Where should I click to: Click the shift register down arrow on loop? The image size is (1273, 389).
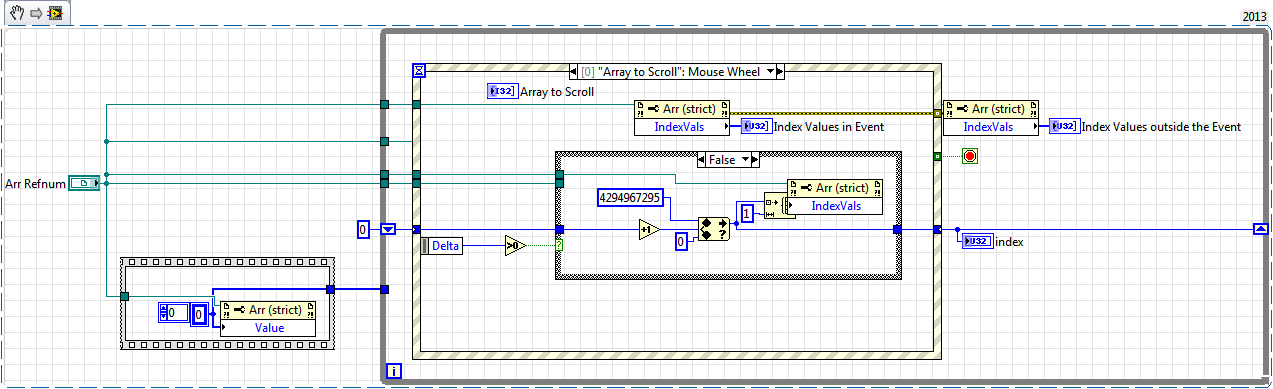tap(388, 230)
